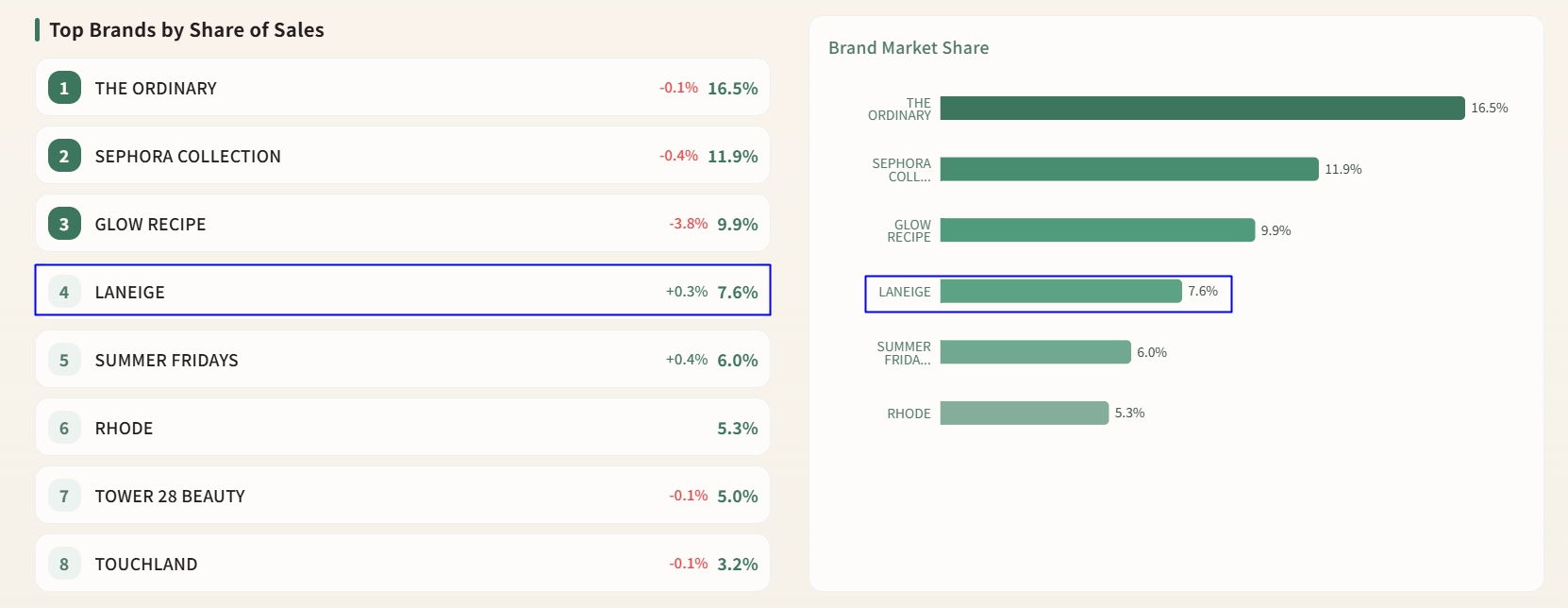This screenshot has height=608, width=1568.
Task: Click the Glow Recipe bar in the chart
Action: point(1097,230)
